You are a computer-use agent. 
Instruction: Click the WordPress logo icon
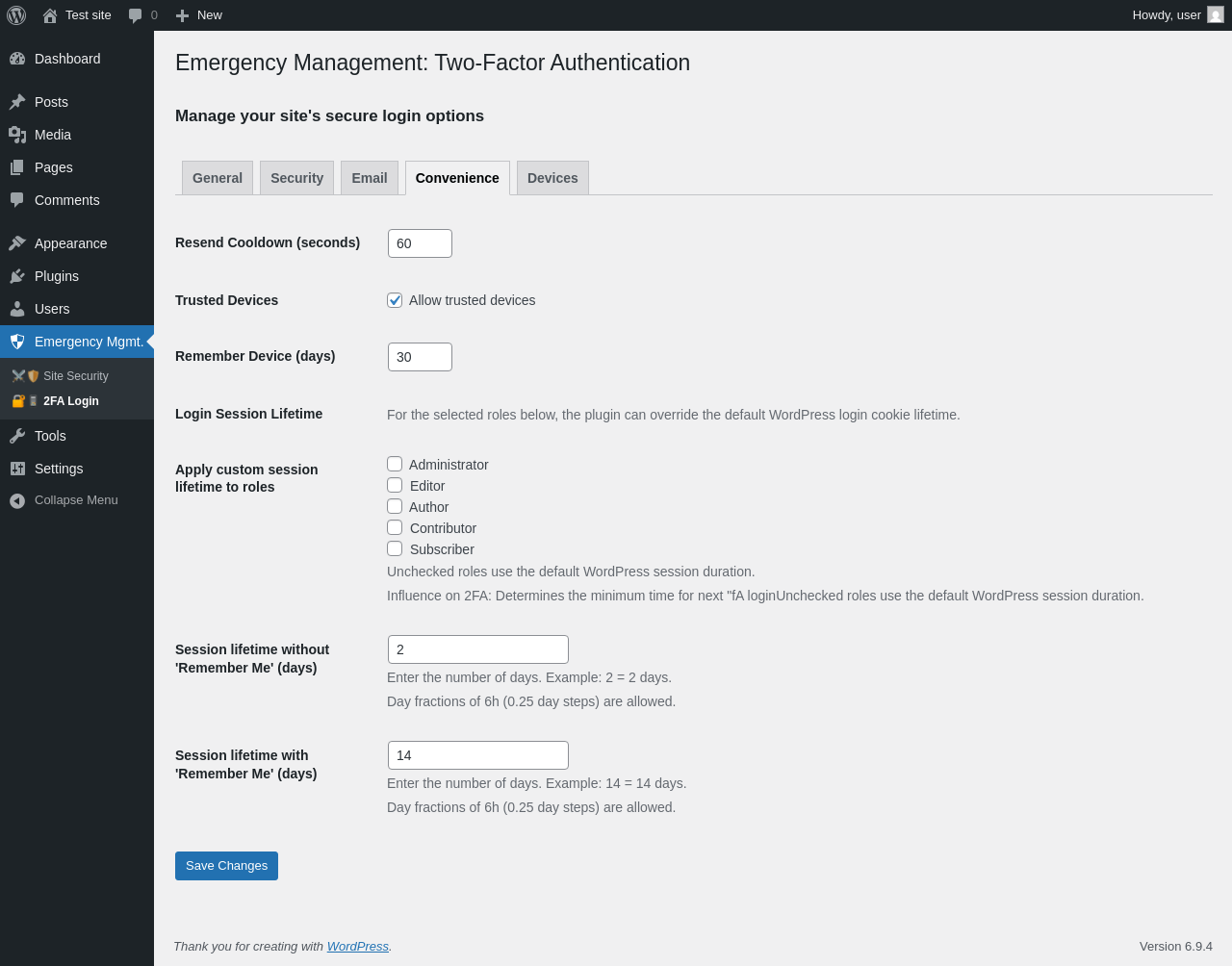click(x=16, y=15)
